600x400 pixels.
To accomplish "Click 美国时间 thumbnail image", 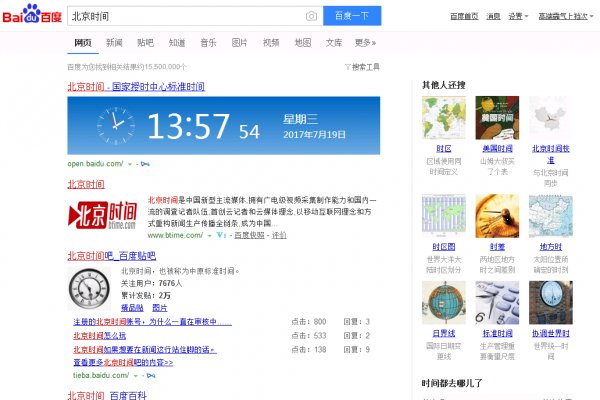I will [497, 118].
